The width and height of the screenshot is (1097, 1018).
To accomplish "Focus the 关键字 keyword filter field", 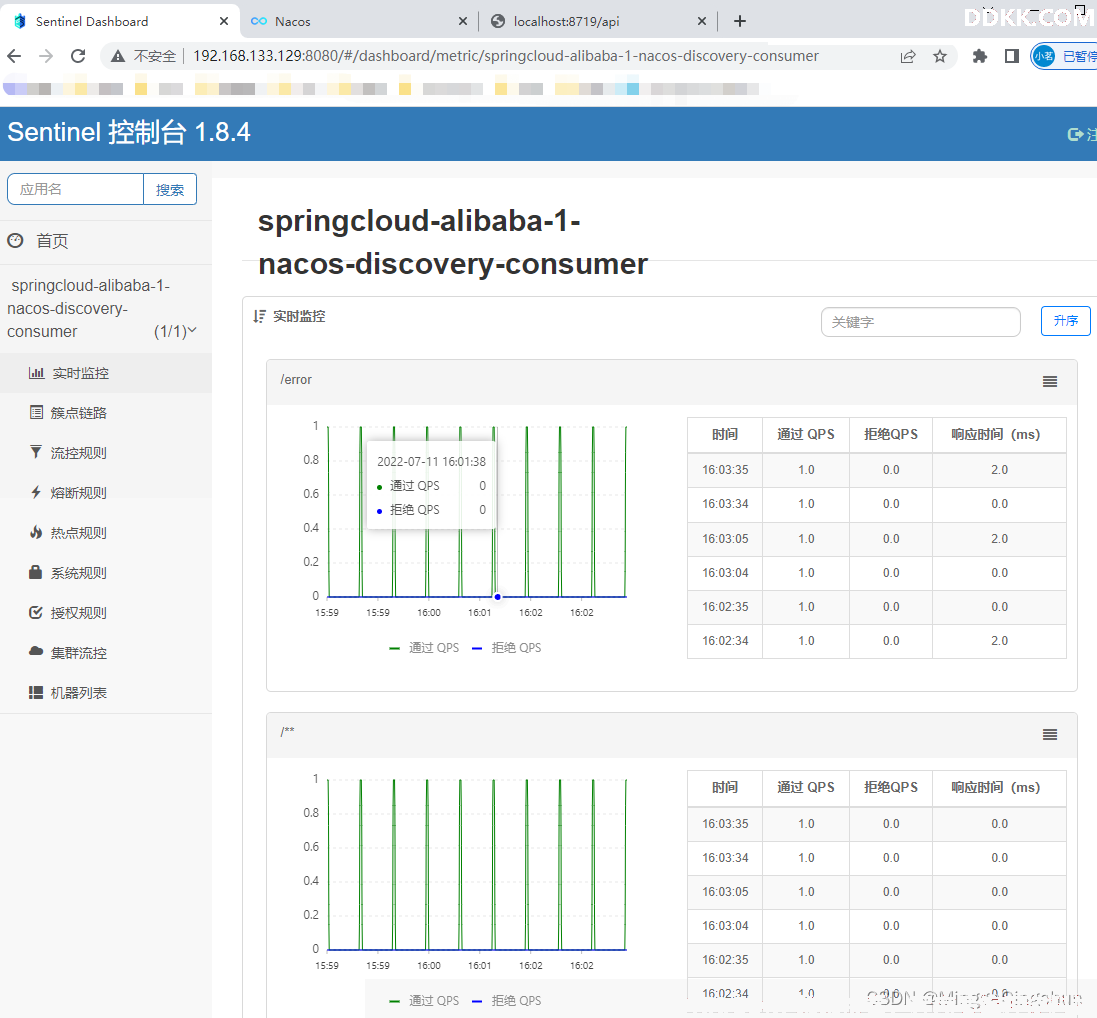I will click(921, 322).
